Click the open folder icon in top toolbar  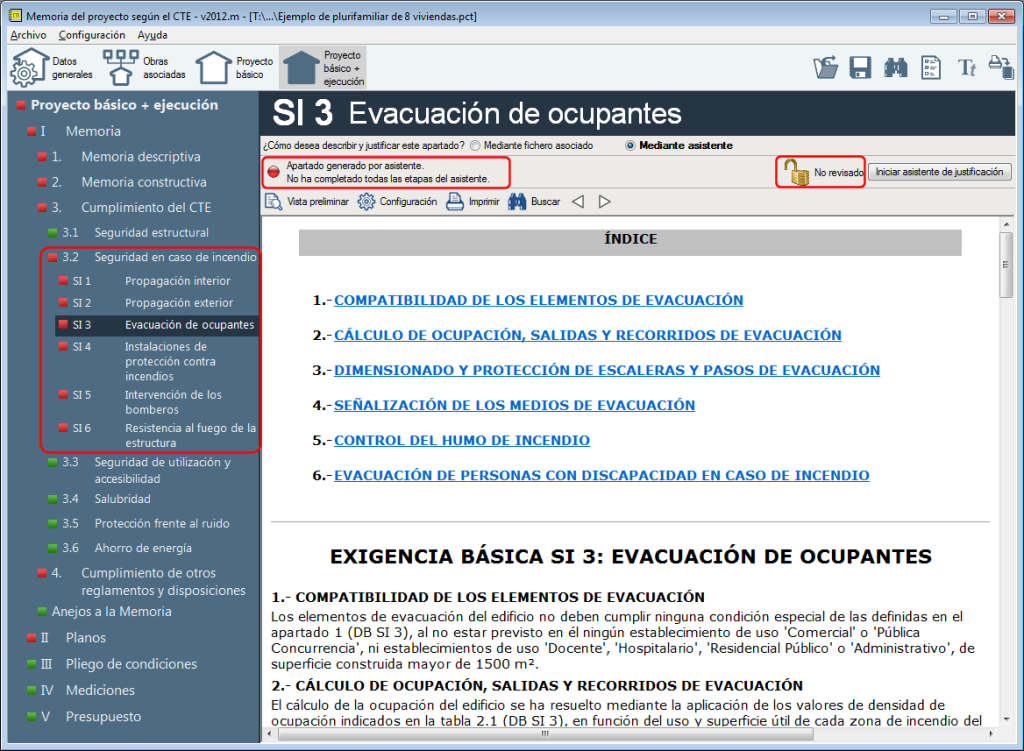825,67
